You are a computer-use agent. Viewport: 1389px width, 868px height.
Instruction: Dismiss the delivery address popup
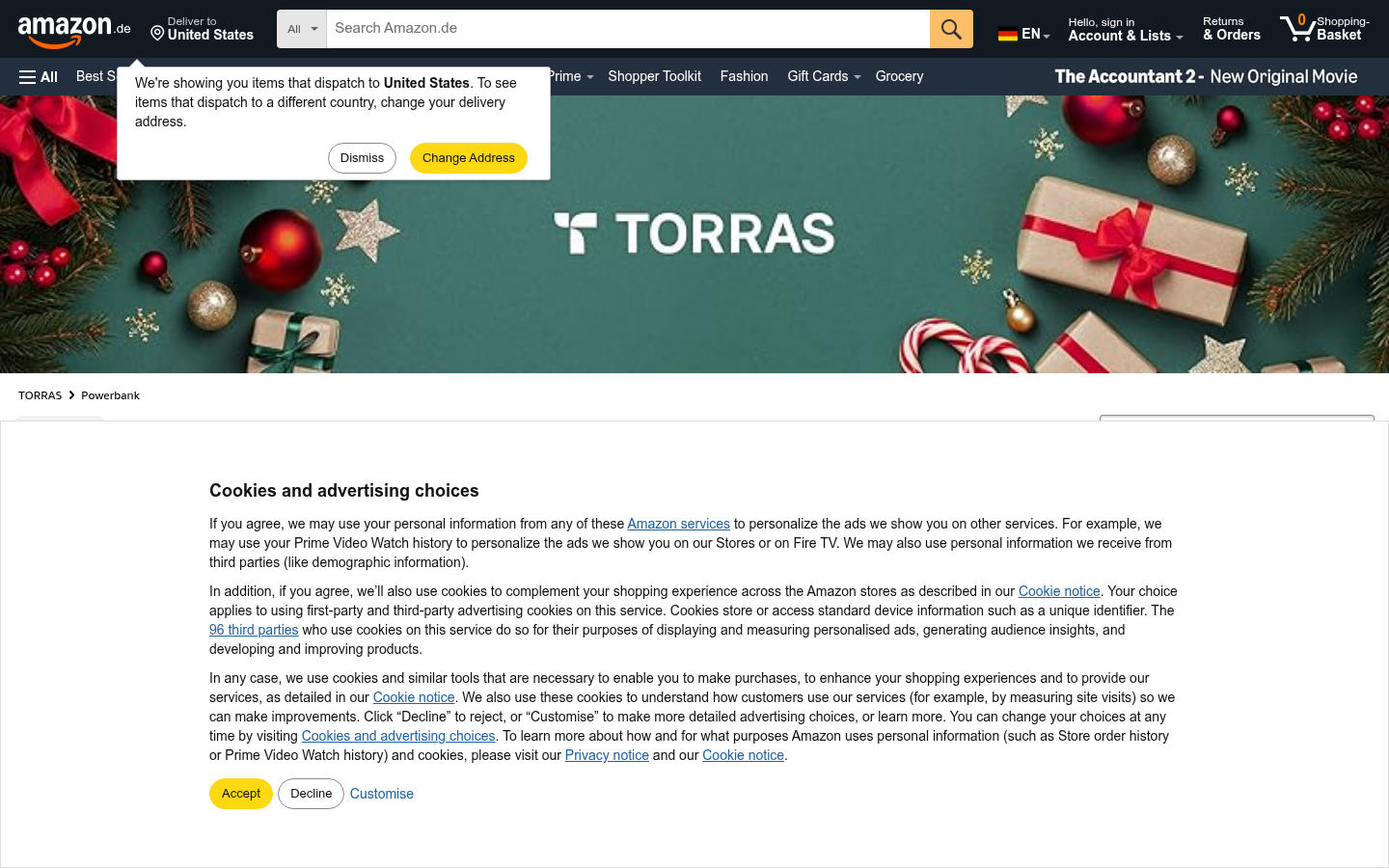pyautogui.click(x=362, y=158)
